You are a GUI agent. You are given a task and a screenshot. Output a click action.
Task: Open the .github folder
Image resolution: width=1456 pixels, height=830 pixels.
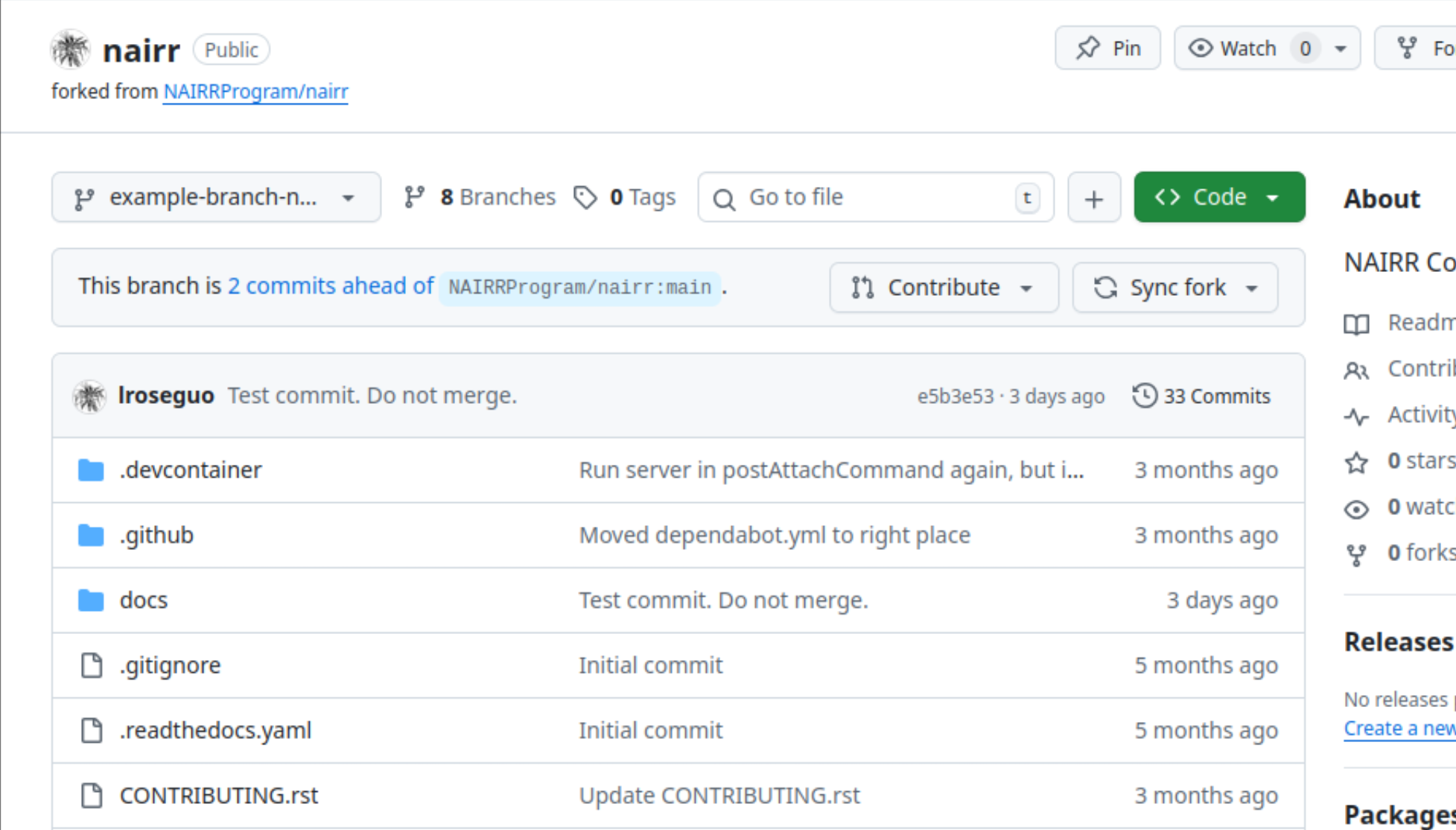click(x=156, y=535)
